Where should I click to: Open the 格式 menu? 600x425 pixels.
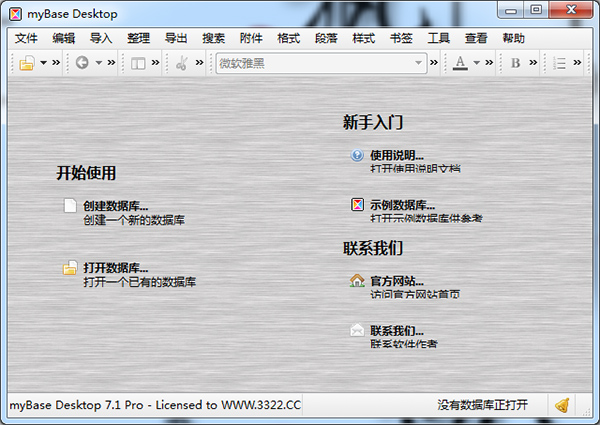289,38
